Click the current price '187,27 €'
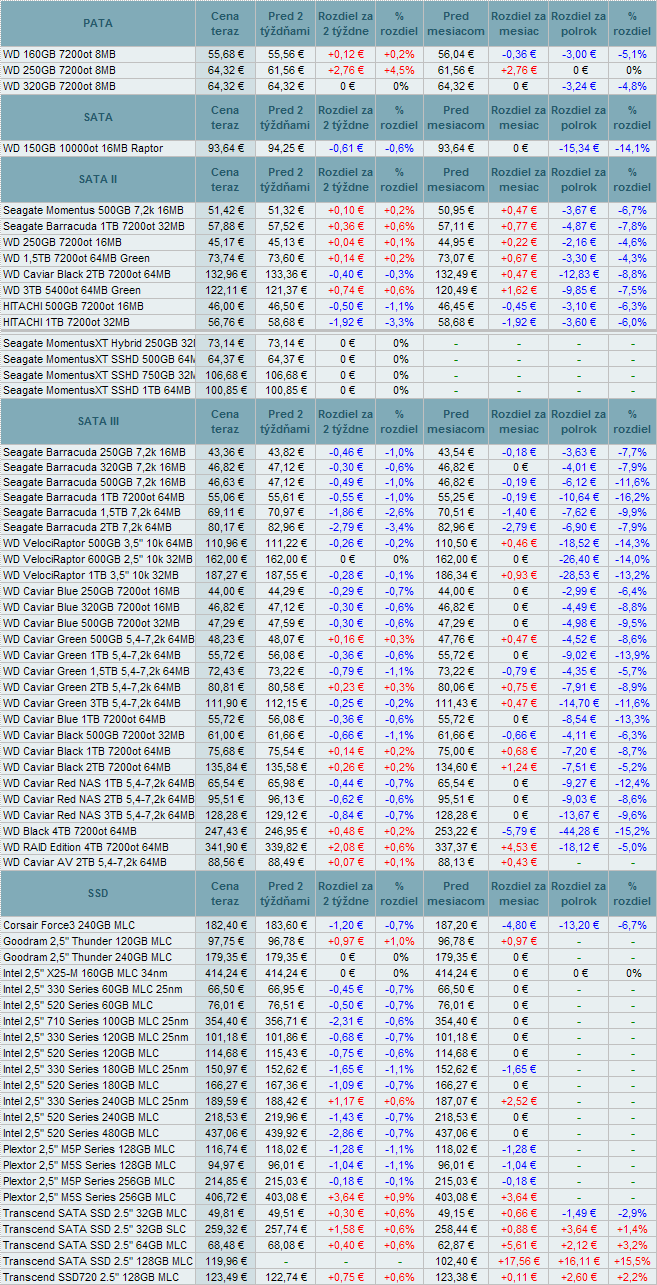This screenshot has width=657, height=1285. coord(226,575)
